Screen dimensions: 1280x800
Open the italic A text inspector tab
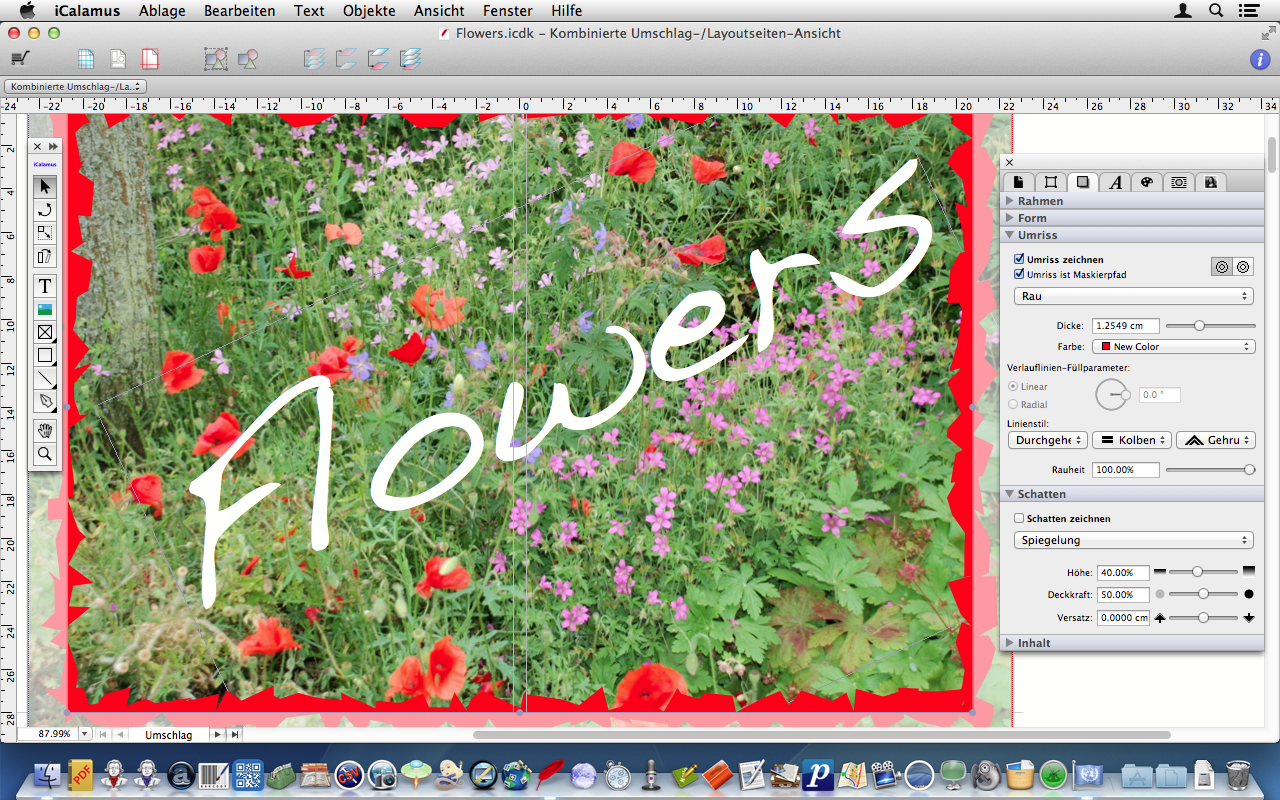pyautogui.click(x=1115, y=182)
